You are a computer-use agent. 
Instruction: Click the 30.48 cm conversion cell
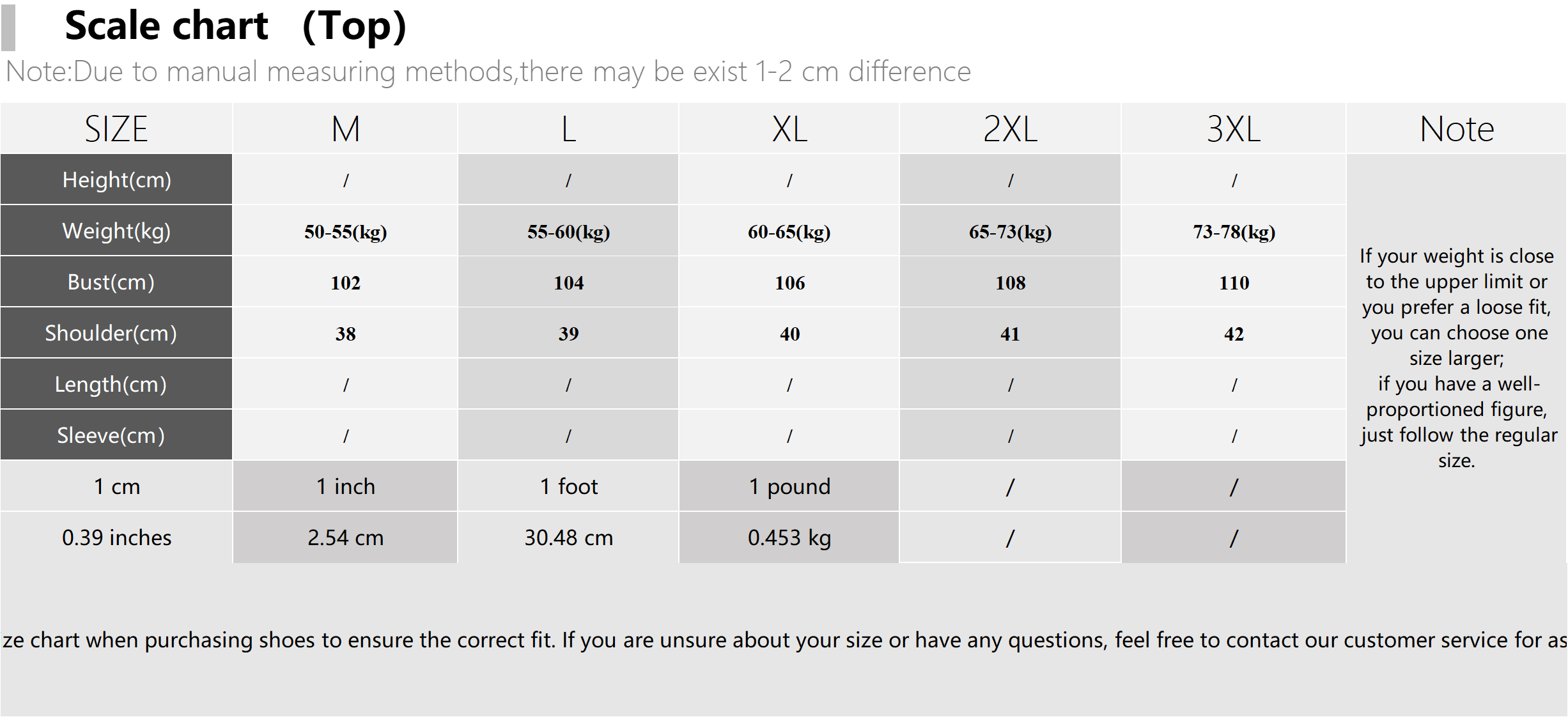(x=568, y=537)
